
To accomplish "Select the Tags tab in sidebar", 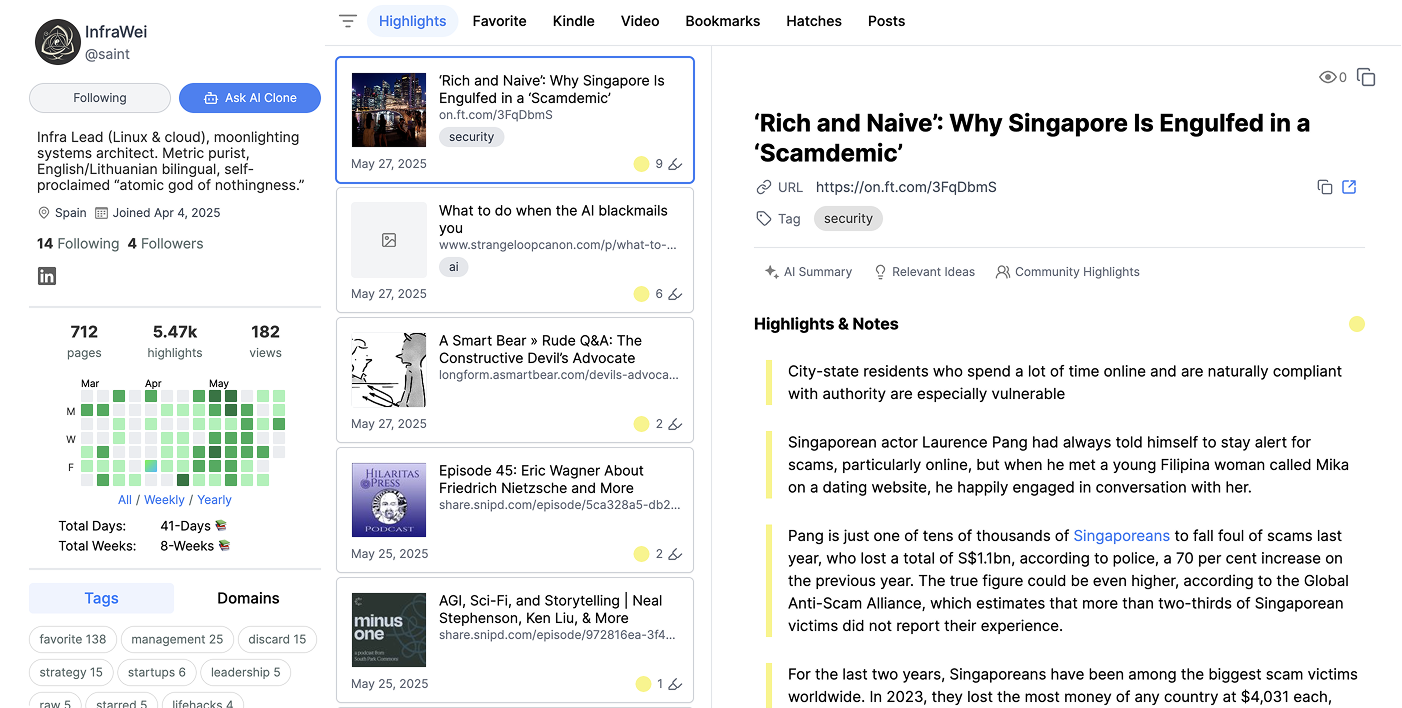I will 101,598.
